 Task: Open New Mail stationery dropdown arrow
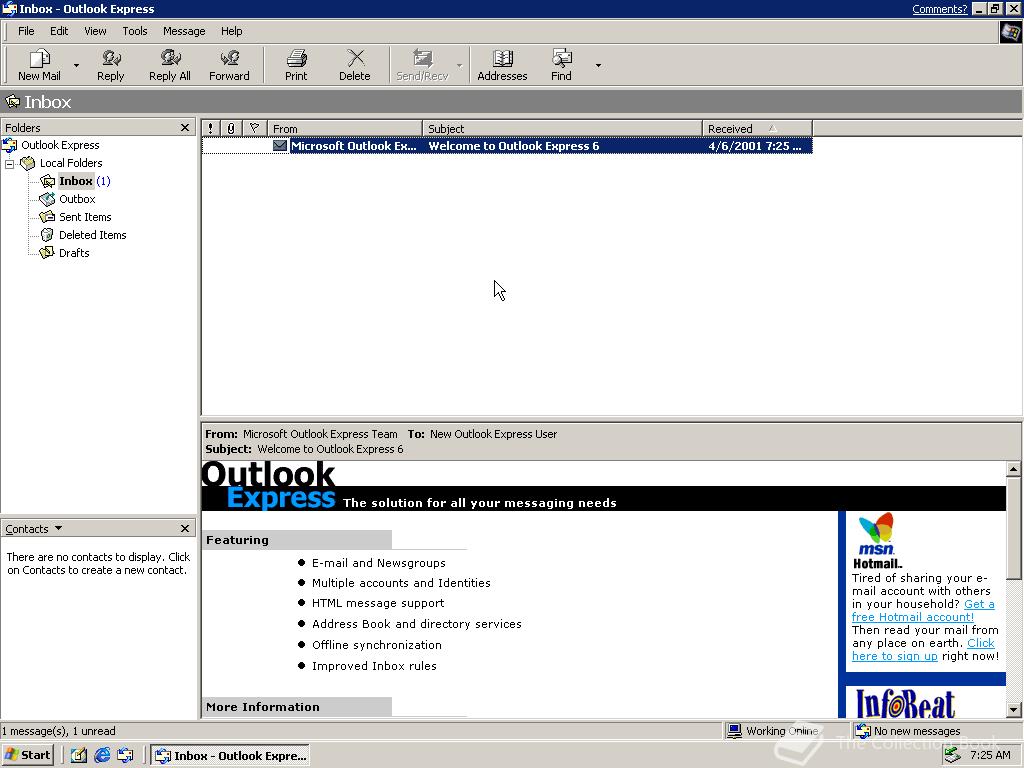tap(76, 65)
